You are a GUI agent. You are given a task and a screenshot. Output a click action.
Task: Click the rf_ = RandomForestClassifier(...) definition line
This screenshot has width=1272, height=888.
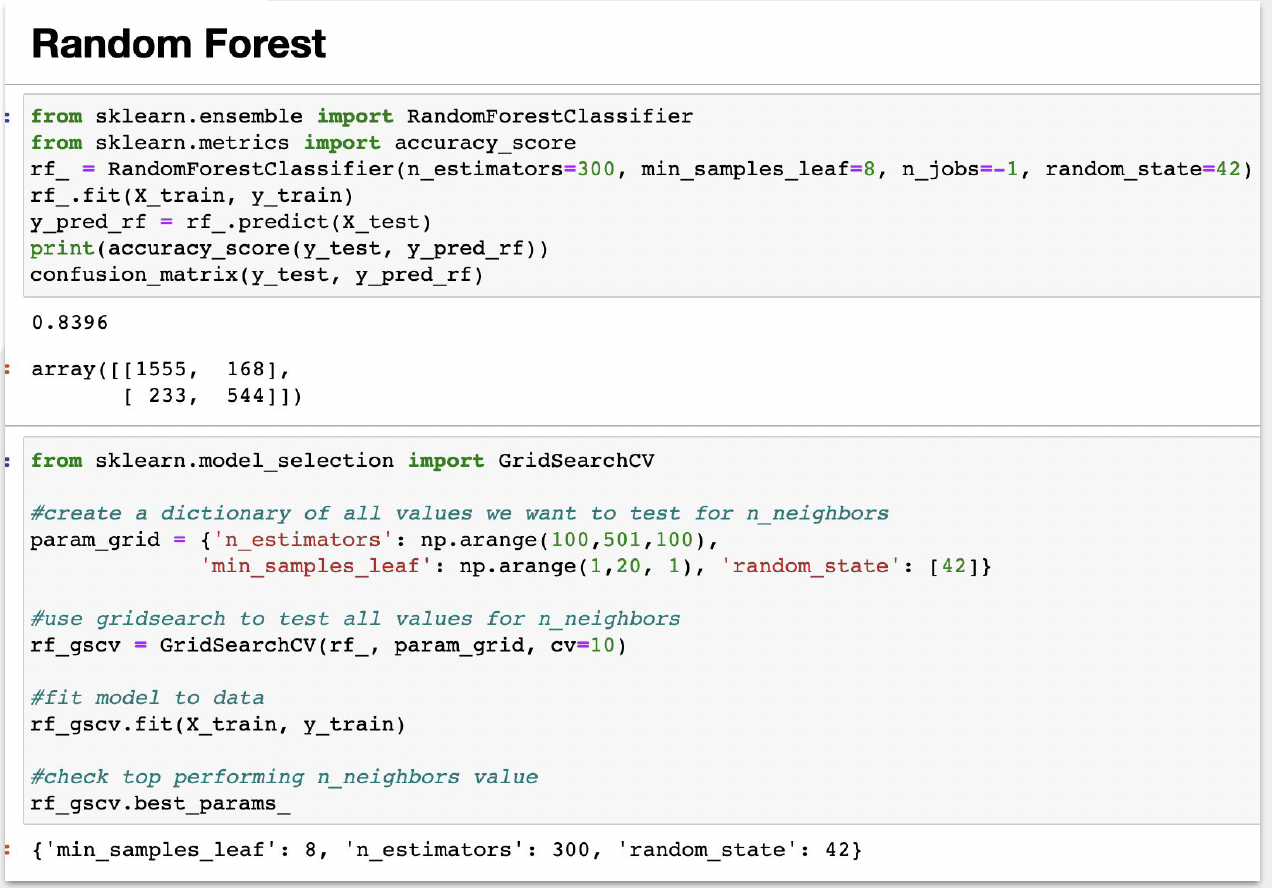[x=641, y=169]
